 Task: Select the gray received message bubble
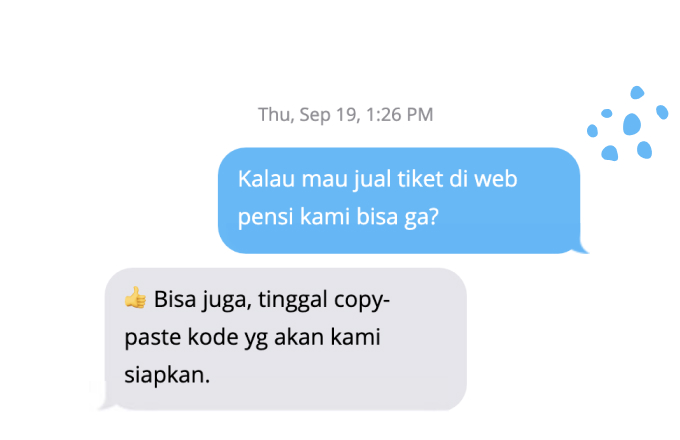(x=286, y=339)
